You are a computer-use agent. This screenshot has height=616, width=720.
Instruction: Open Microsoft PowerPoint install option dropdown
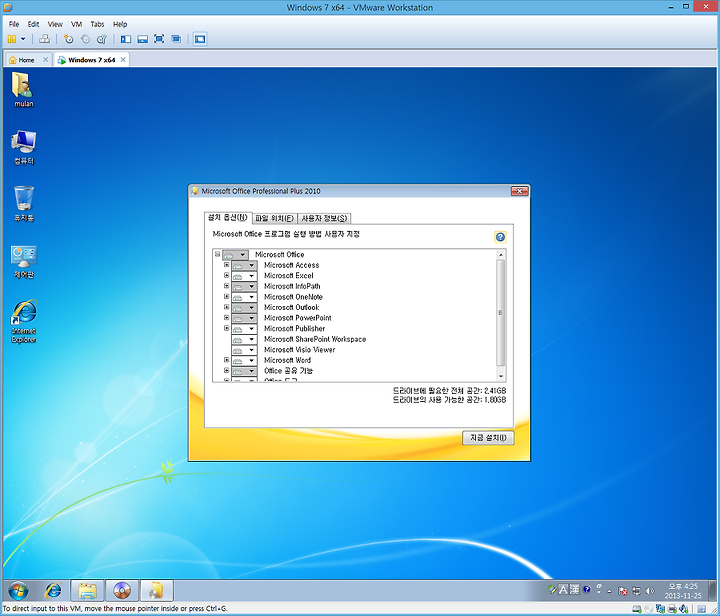click(244, 318)
